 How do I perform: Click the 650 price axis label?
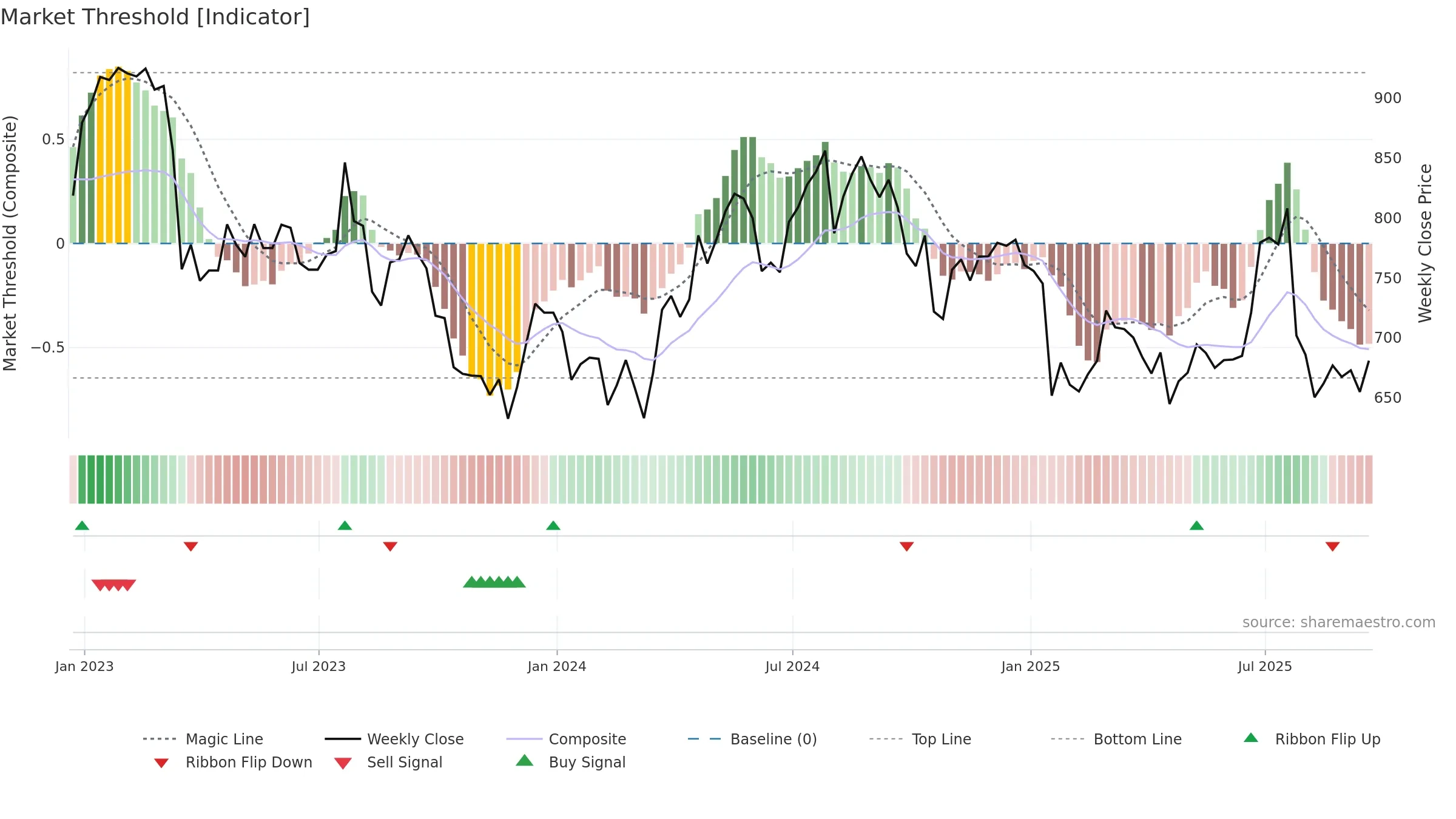click(x=1388, y=398)
